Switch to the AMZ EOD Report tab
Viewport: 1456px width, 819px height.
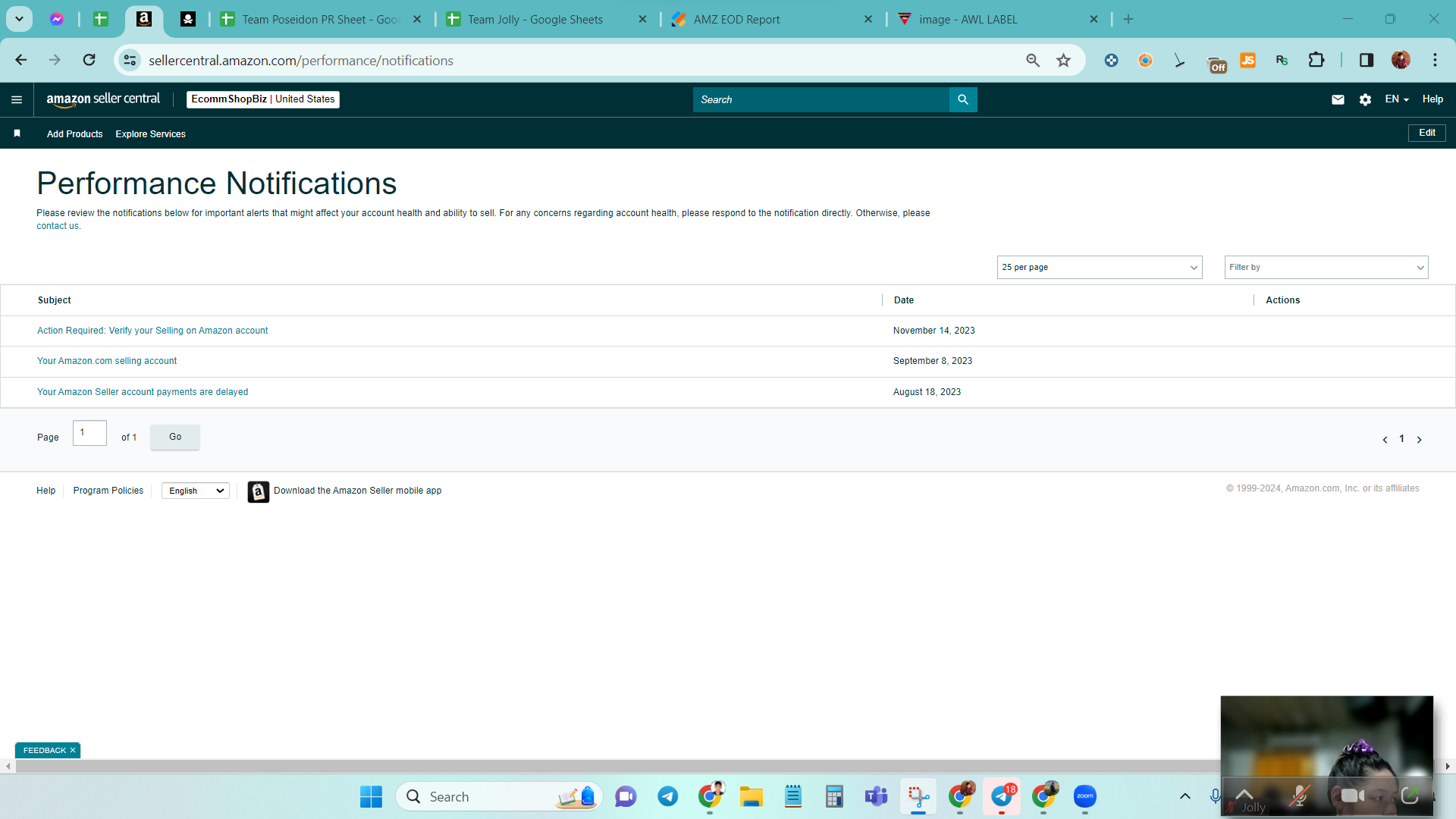772,20
